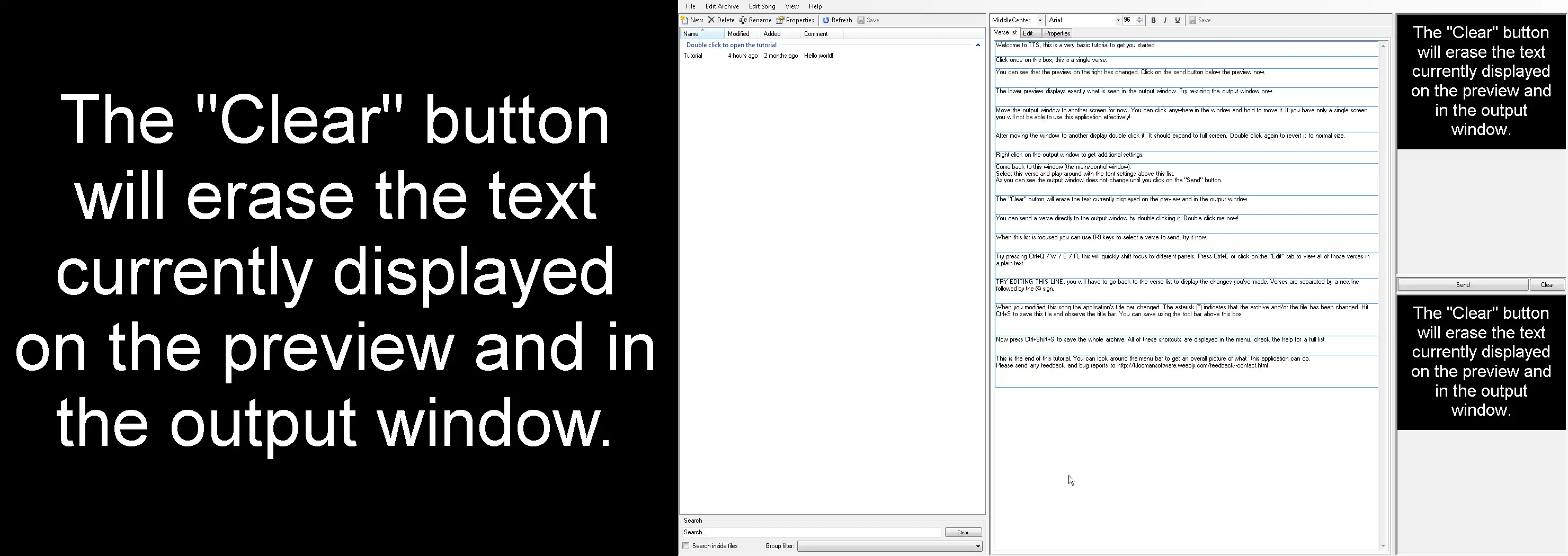Sort files by Name column
Screen dimensions: 1568x556
click(x=702, y=34)
